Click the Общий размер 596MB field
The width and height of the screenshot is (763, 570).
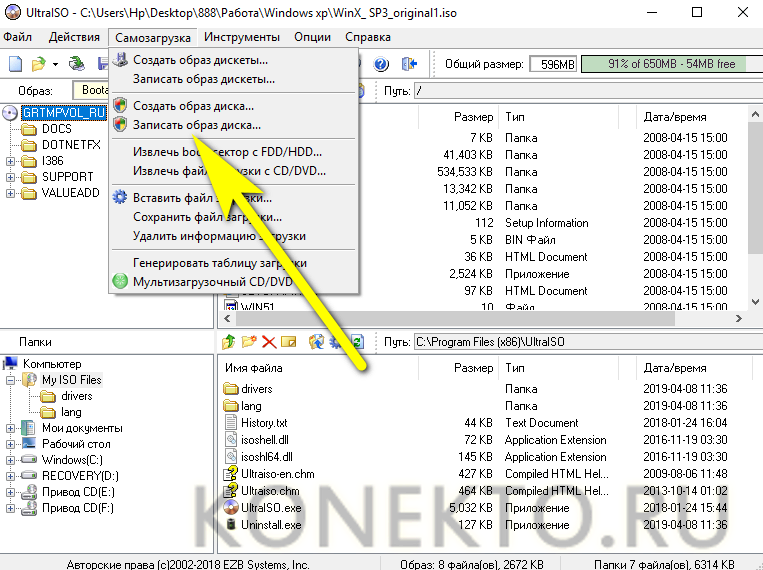(x=552, y=64)
